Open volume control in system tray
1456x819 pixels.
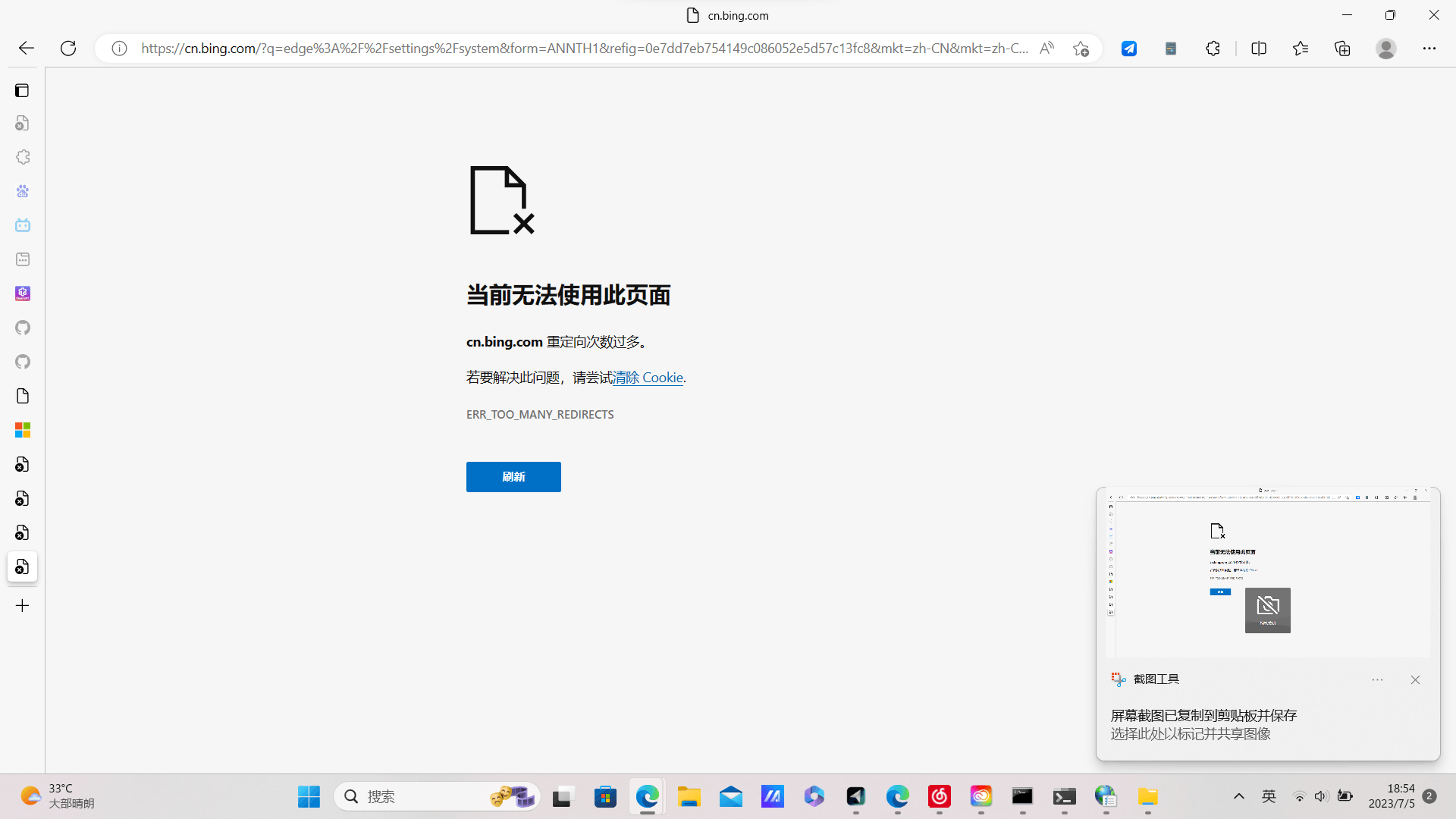click(1322, 796)
